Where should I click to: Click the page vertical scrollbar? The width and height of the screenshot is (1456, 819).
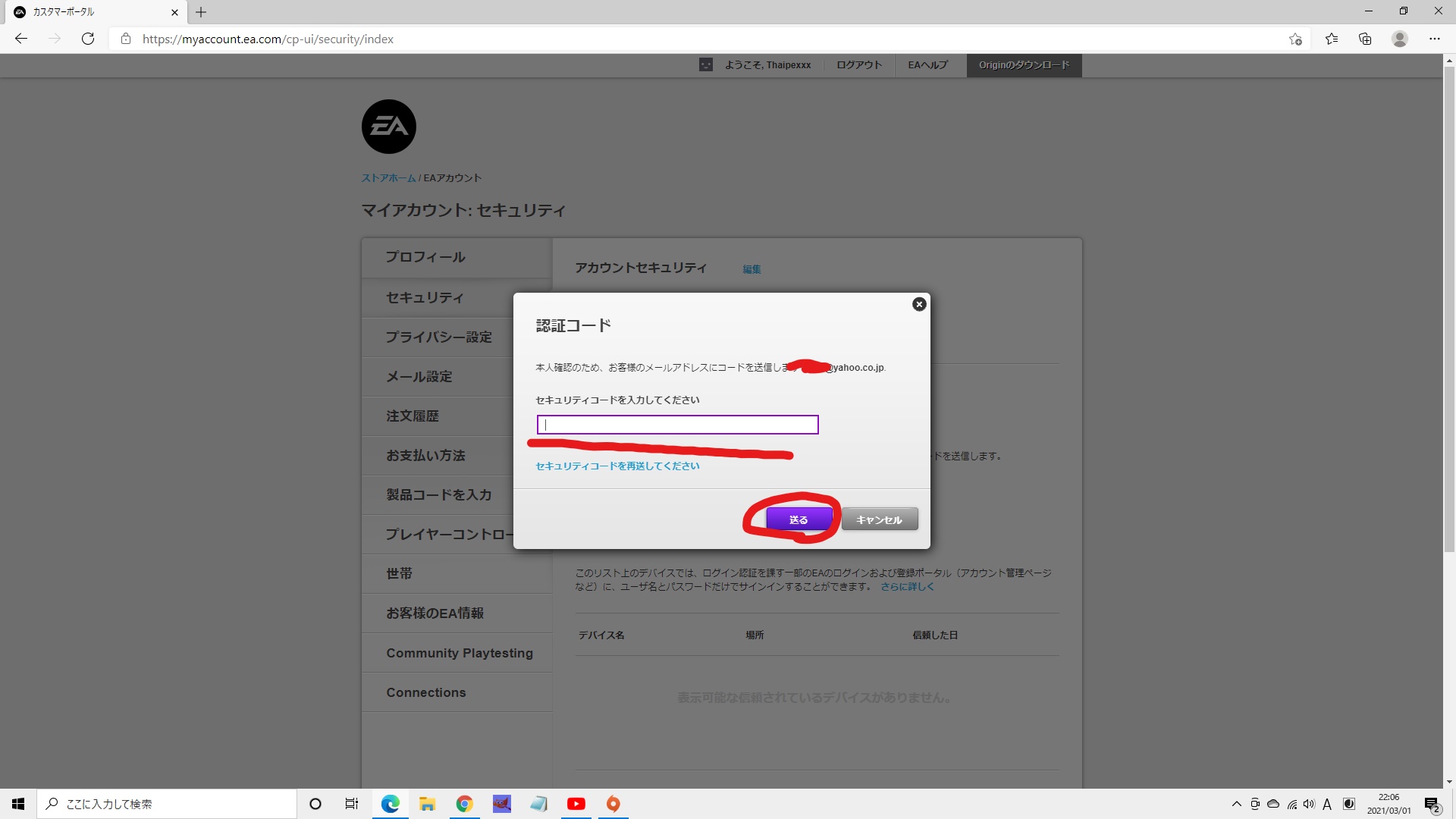1449,309
